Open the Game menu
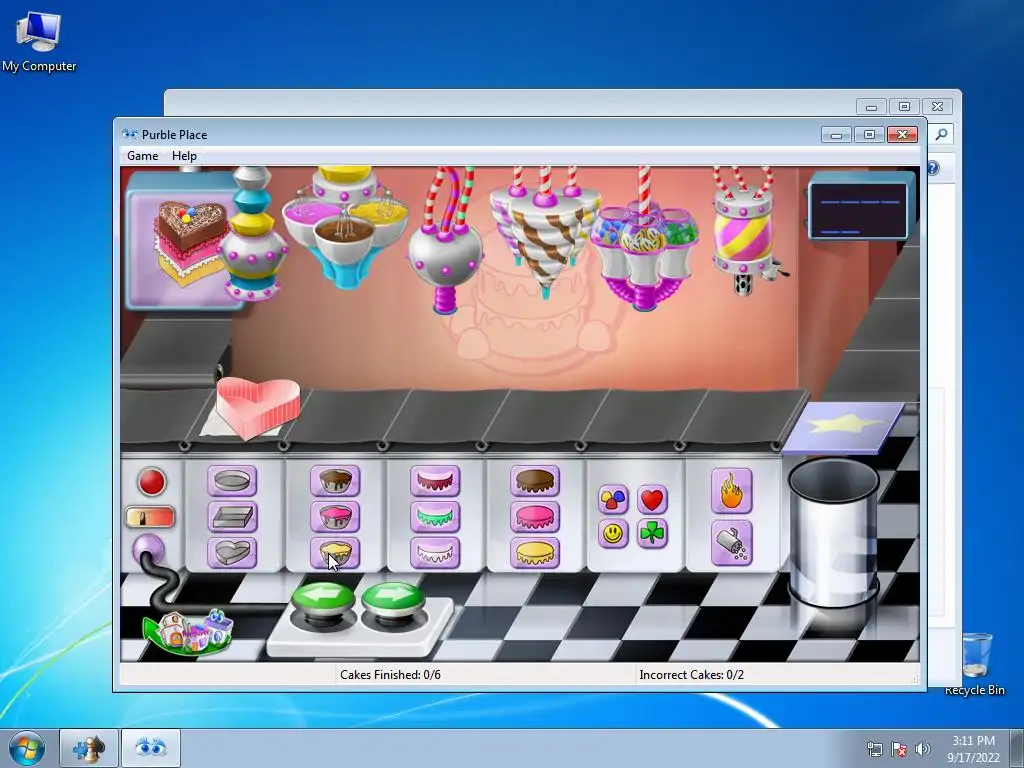Screen dimensions: 1024x768 pyautogui.click(x=142, y=155)
